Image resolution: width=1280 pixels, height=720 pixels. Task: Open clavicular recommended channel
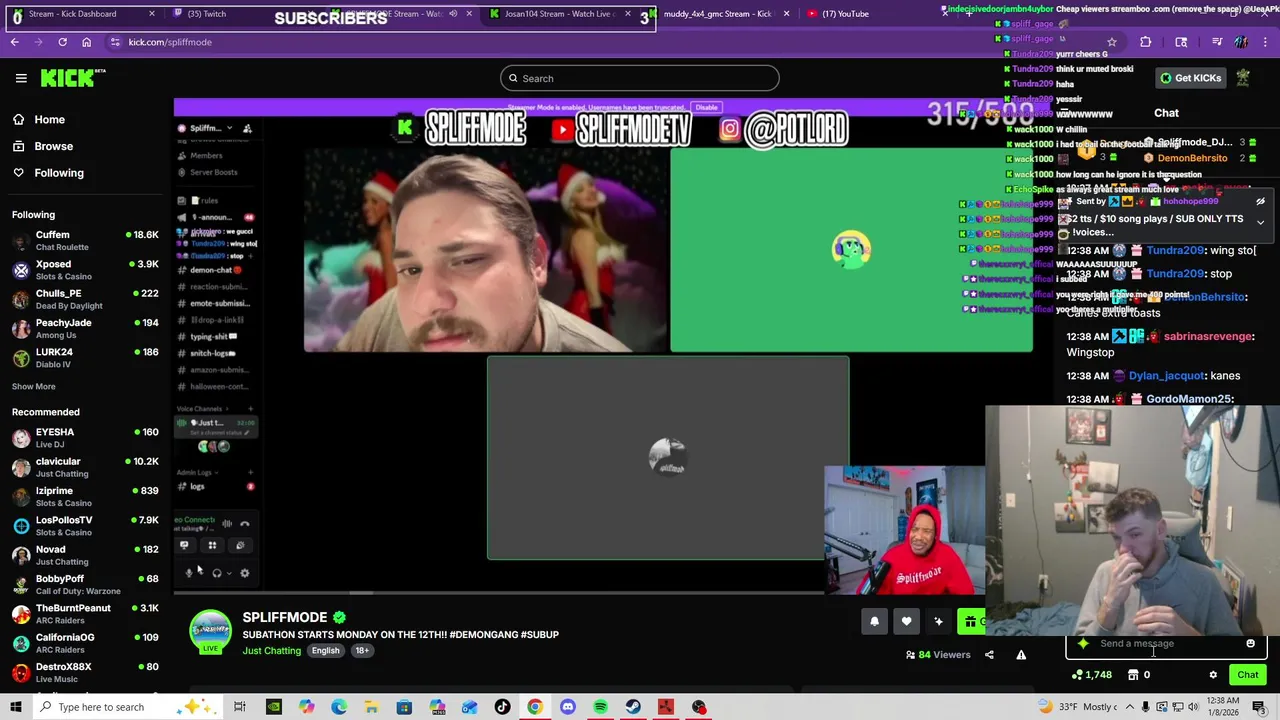[85, 467]
